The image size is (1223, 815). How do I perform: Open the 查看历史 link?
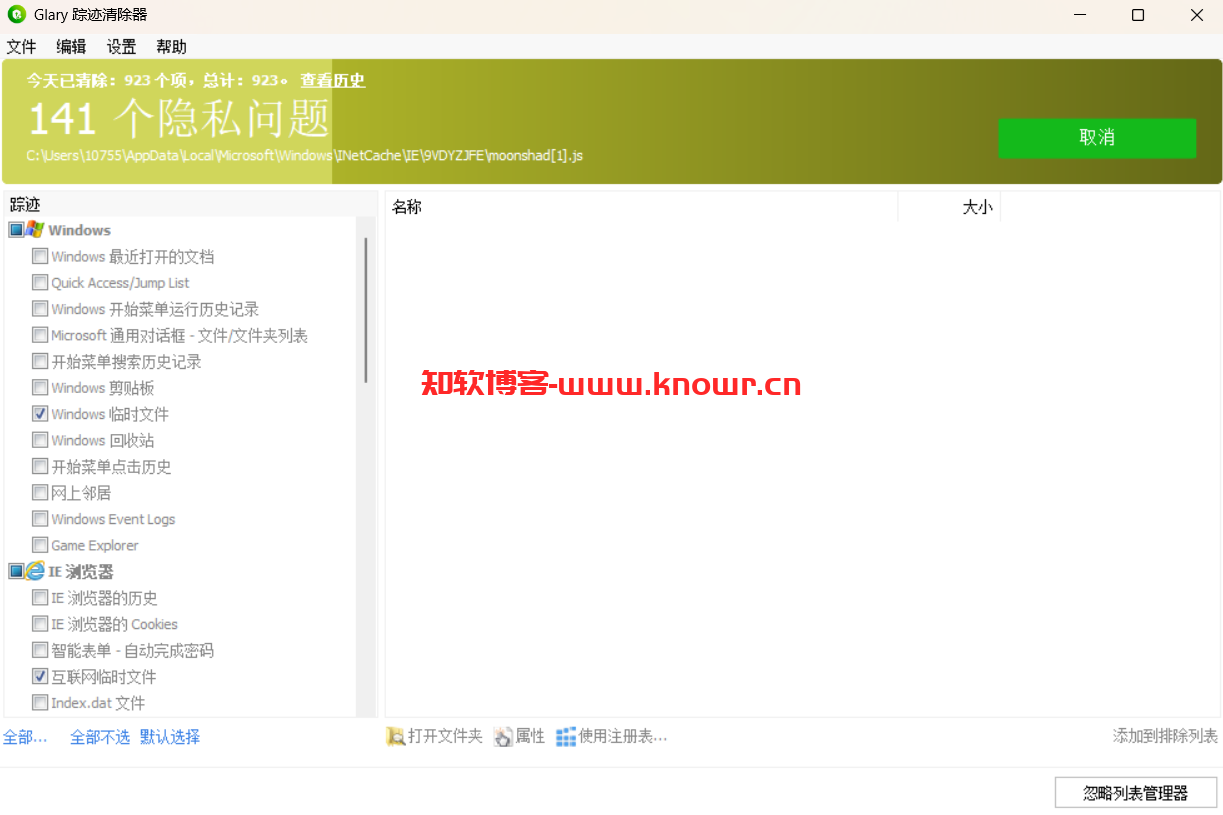coord(333,80)
